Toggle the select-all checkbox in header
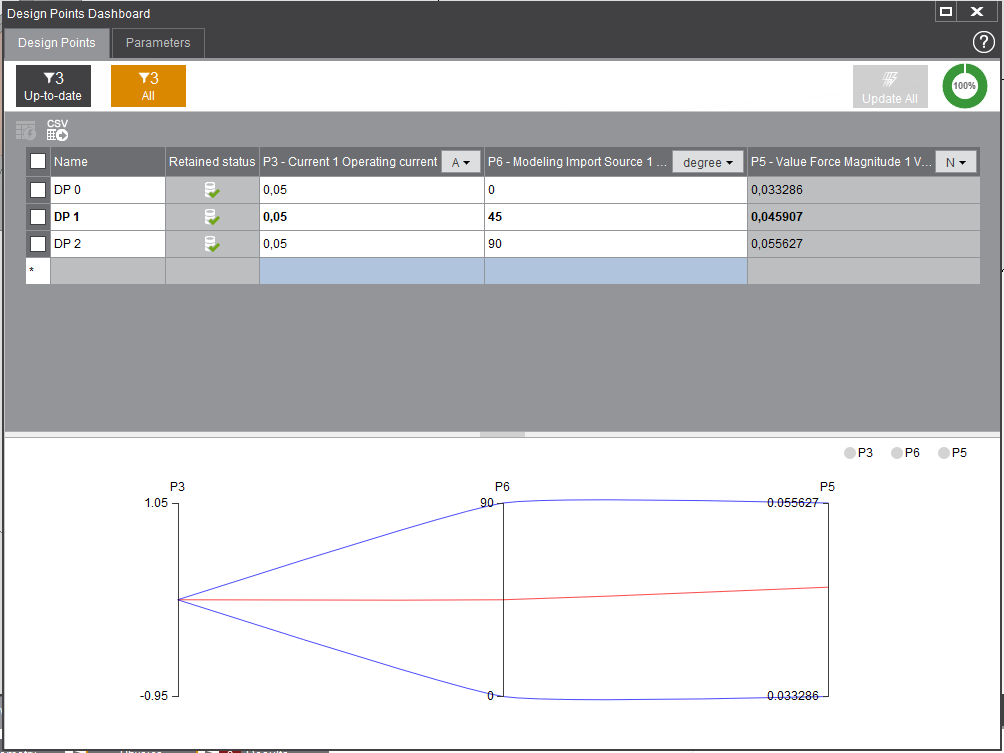This screenshot has height=753, width=1004. (38, 161)
